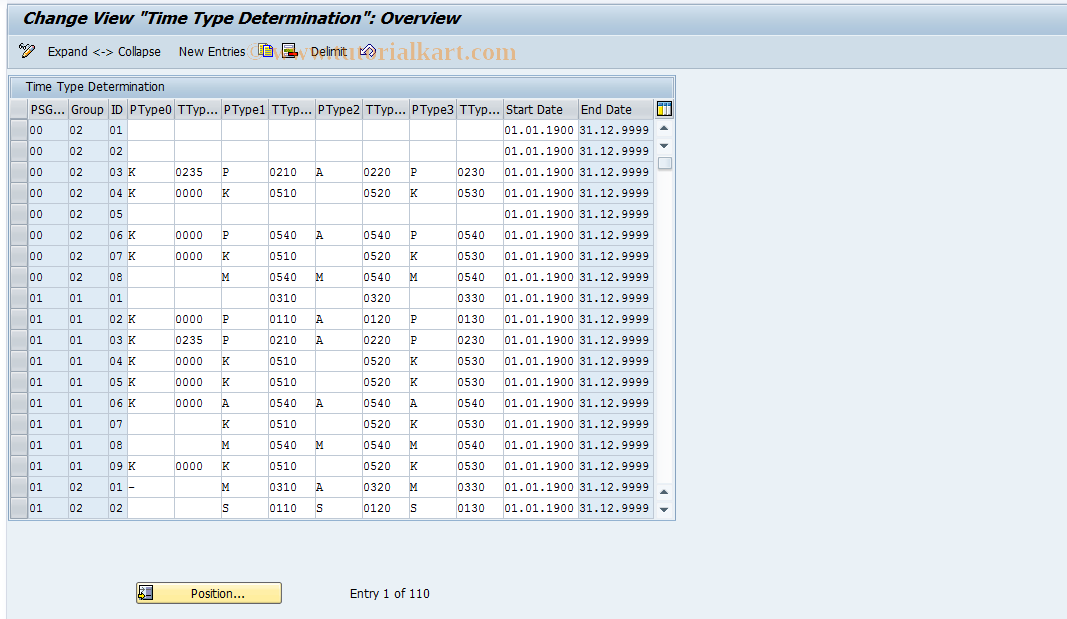Click the PType2 column header
Image resolution: width=1067 pixels, height=619 pixels.
[x=338, y=109]
